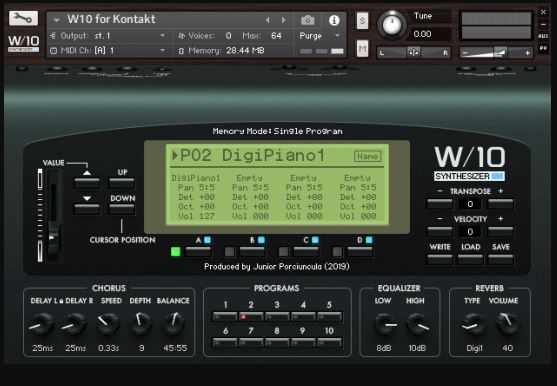This screenshot has width=557, height=386.
Task: Select program 7 button
Action: tap(251, 342)
